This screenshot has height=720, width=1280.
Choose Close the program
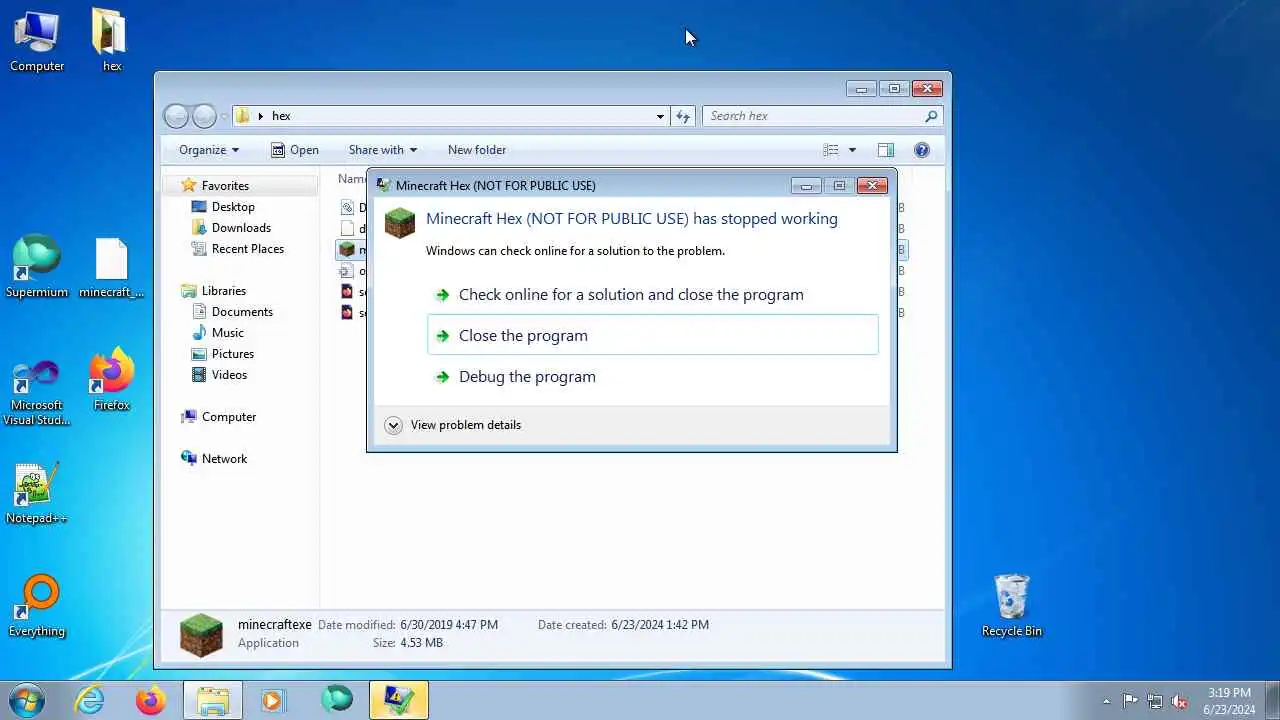[x=652, y=335]
